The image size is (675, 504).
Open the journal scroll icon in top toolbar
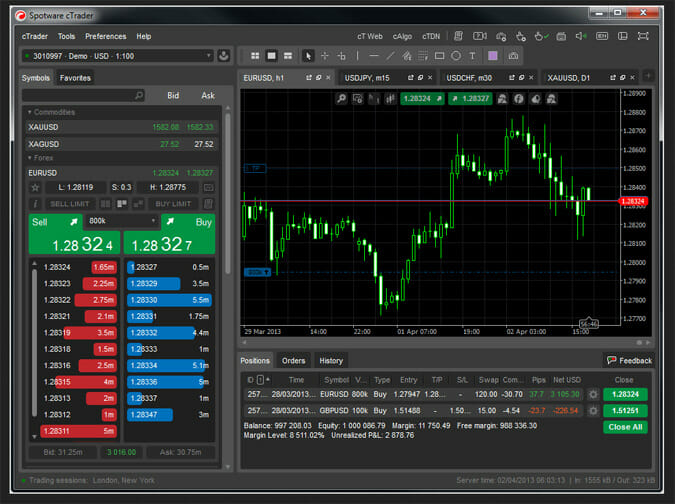[458, 36]
